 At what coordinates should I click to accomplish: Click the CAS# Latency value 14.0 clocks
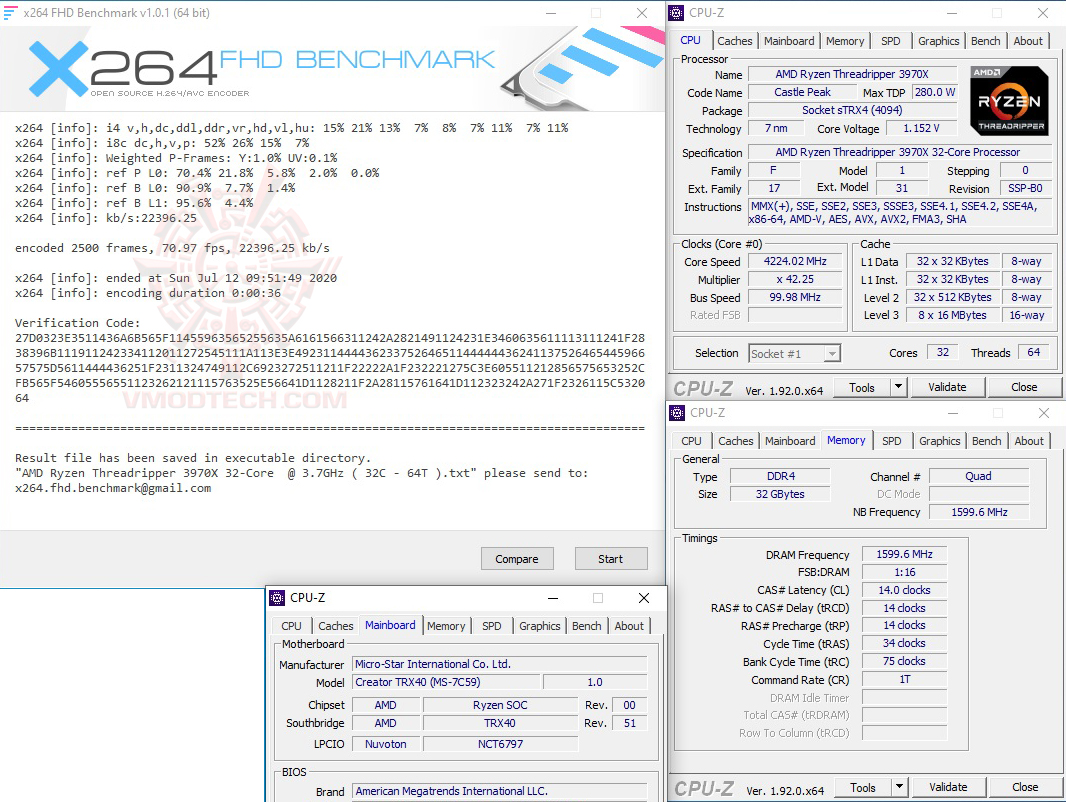(x=904, y=590)
